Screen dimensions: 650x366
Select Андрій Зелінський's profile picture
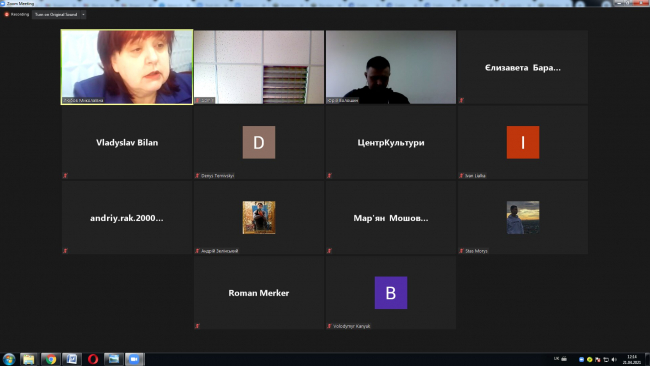pos(259,218)
